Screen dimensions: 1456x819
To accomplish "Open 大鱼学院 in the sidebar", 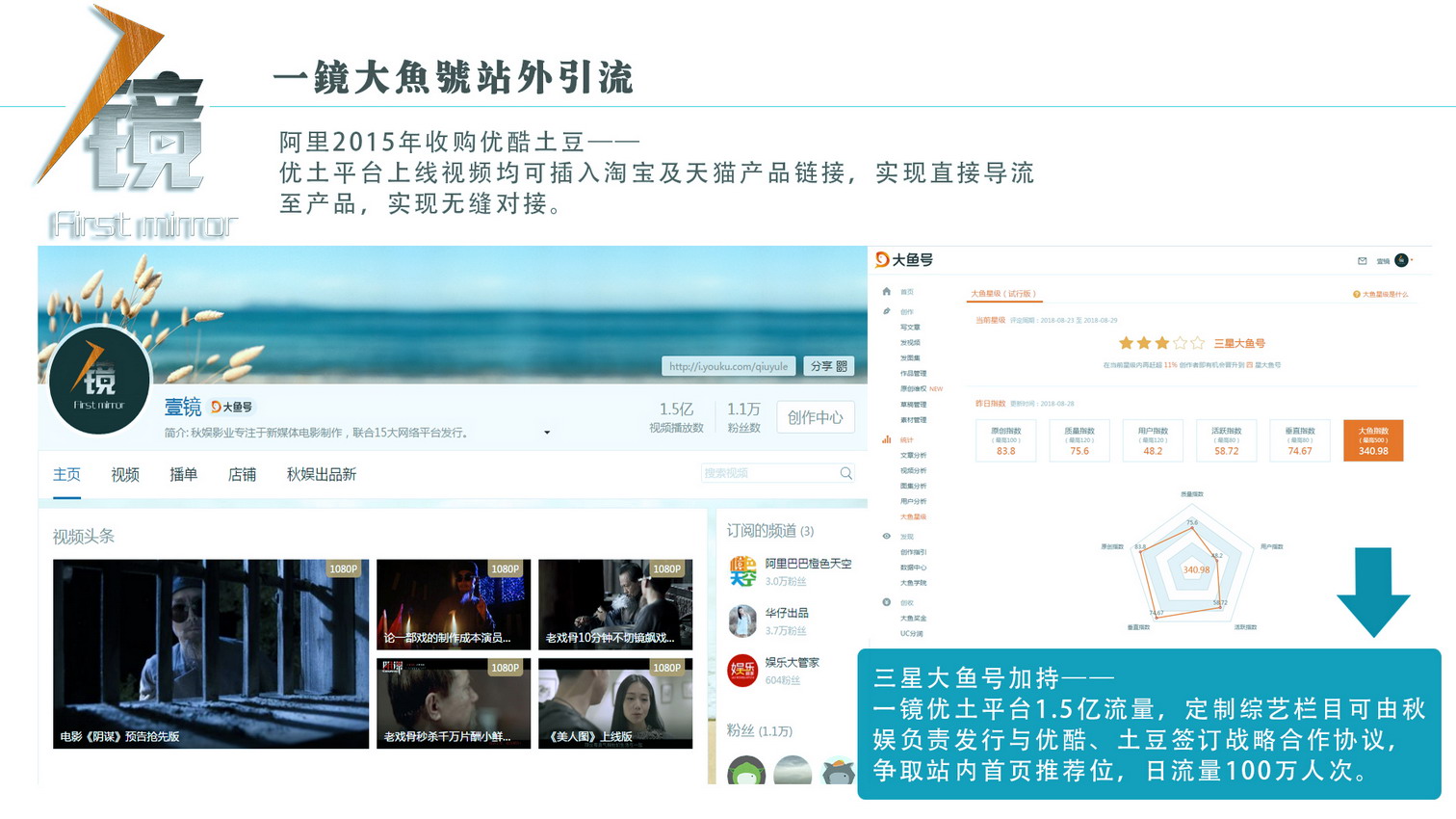I will (x=913, y=583).
